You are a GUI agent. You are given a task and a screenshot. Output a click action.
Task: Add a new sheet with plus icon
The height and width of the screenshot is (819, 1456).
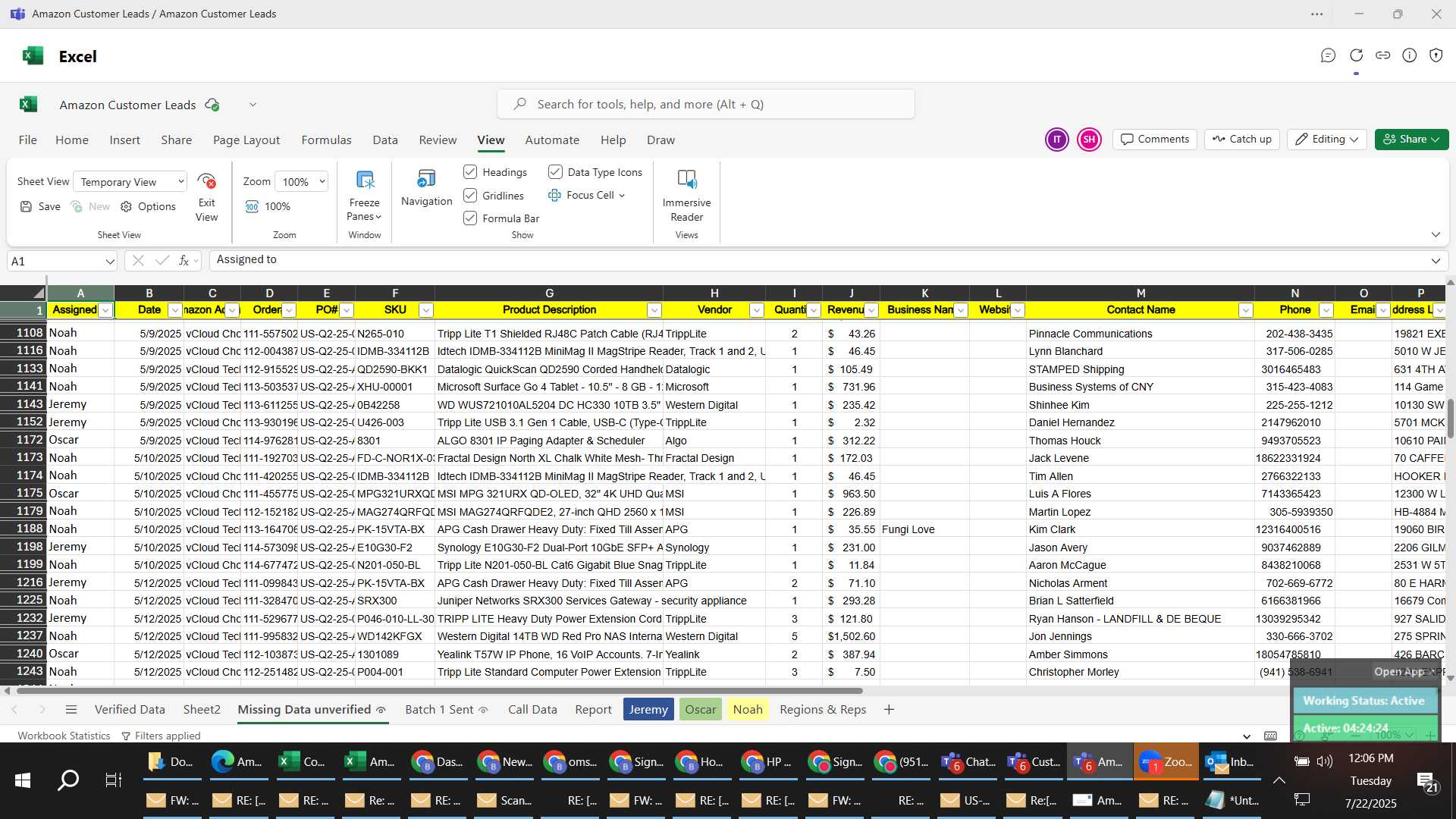(x=889, y=710)
